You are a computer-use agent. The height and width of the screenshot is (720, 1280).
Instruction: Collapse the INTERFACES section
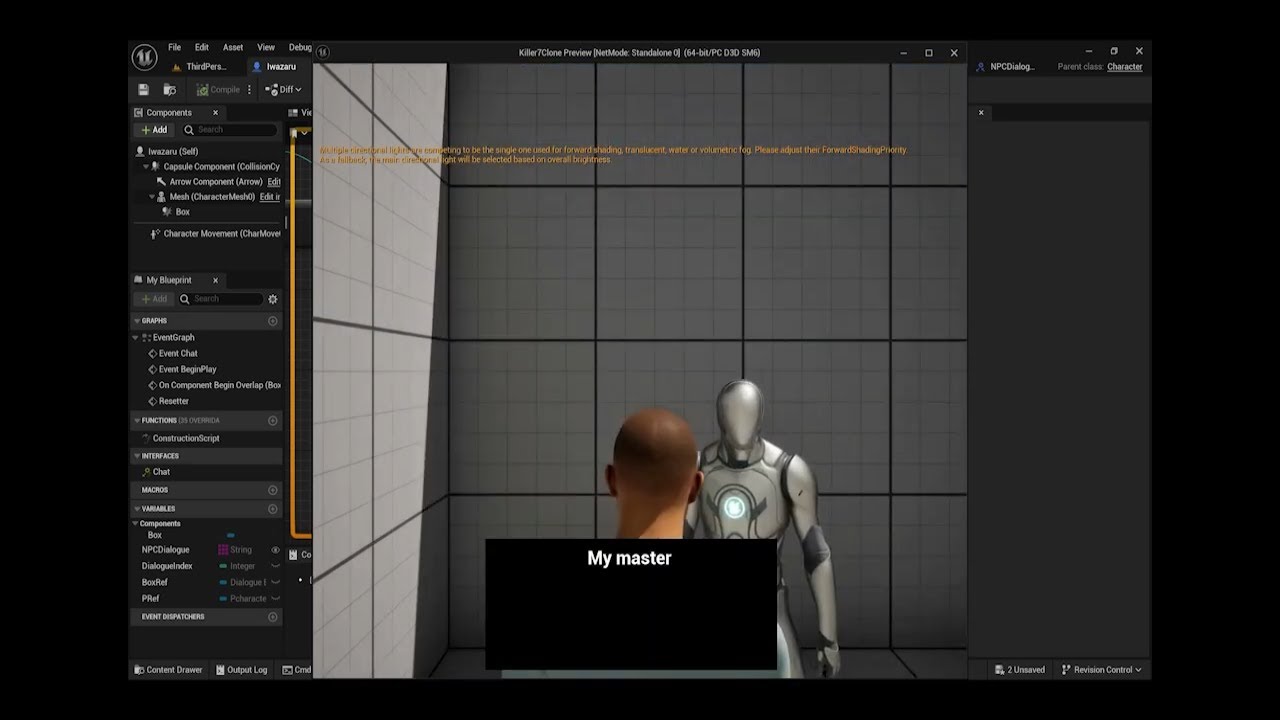pos(137,456)
